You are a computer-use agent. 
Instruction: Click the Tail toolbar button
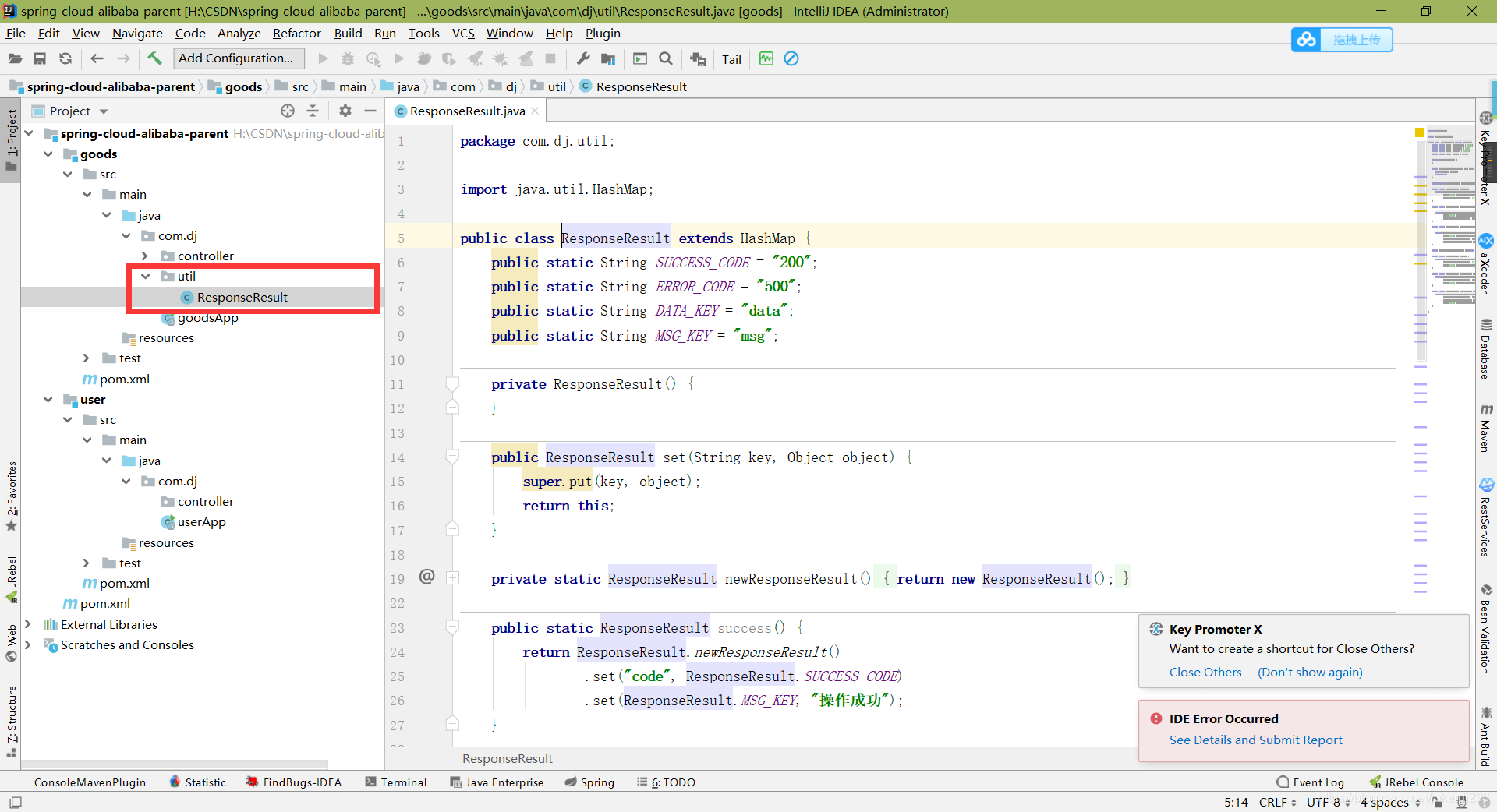(x=731, y=59)
